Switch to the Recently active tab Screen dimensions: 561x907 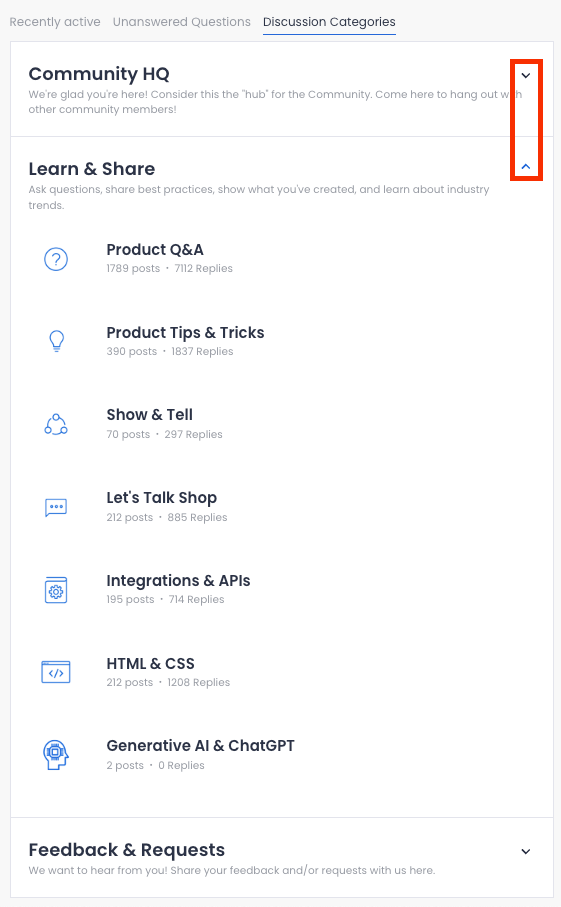pos(55,22)
